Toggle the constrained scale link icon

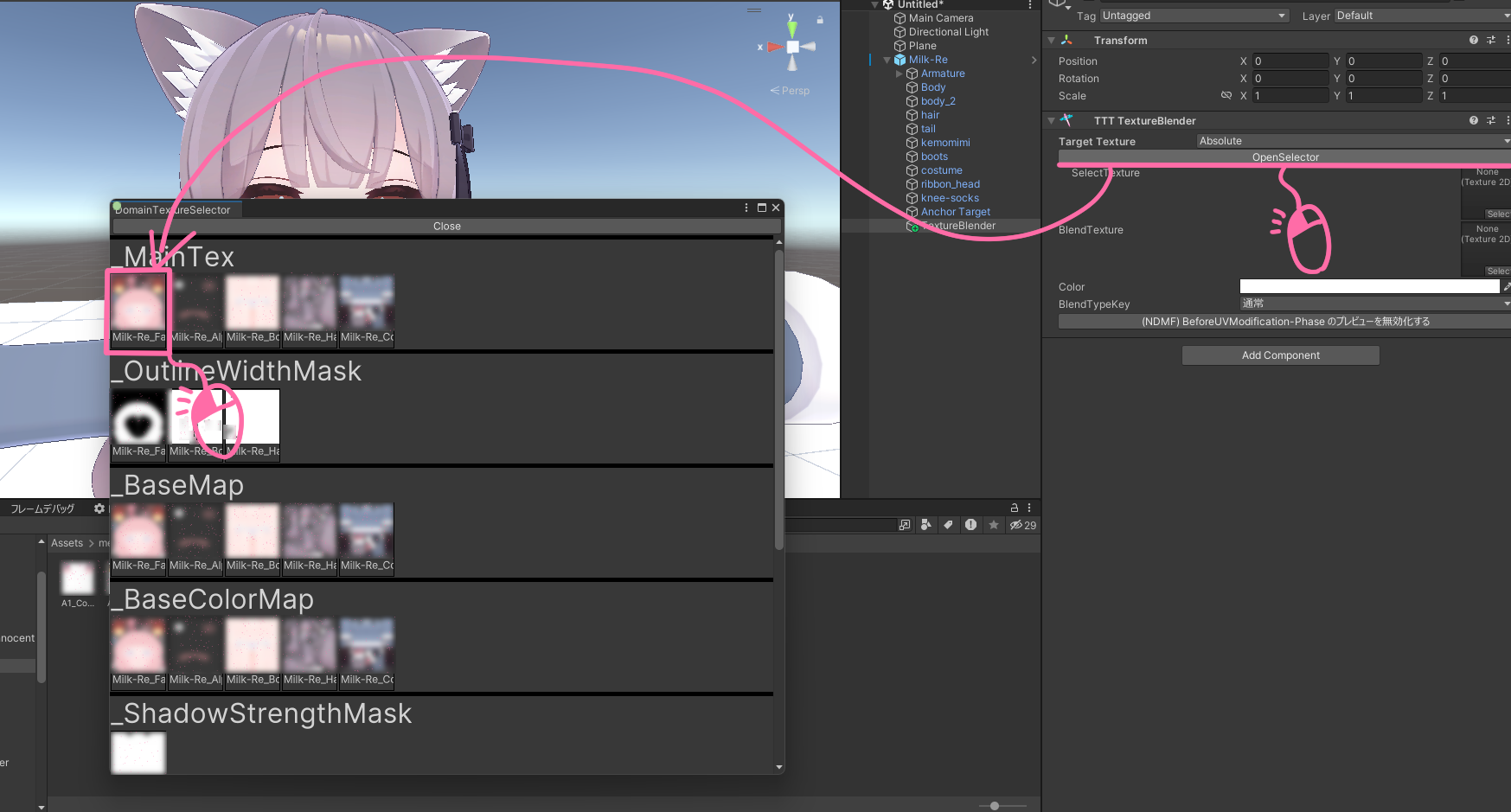[x=1226, y=95]
